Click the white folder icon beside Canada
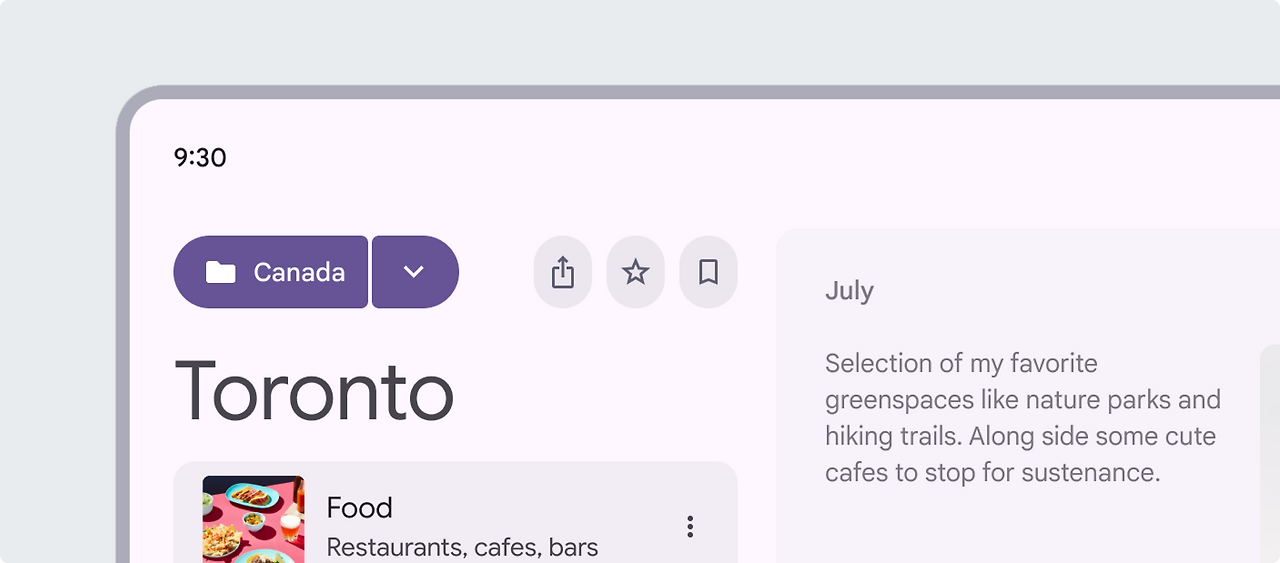The width and height of the screenshot is (1280, 563). click(x=220, y=272)
